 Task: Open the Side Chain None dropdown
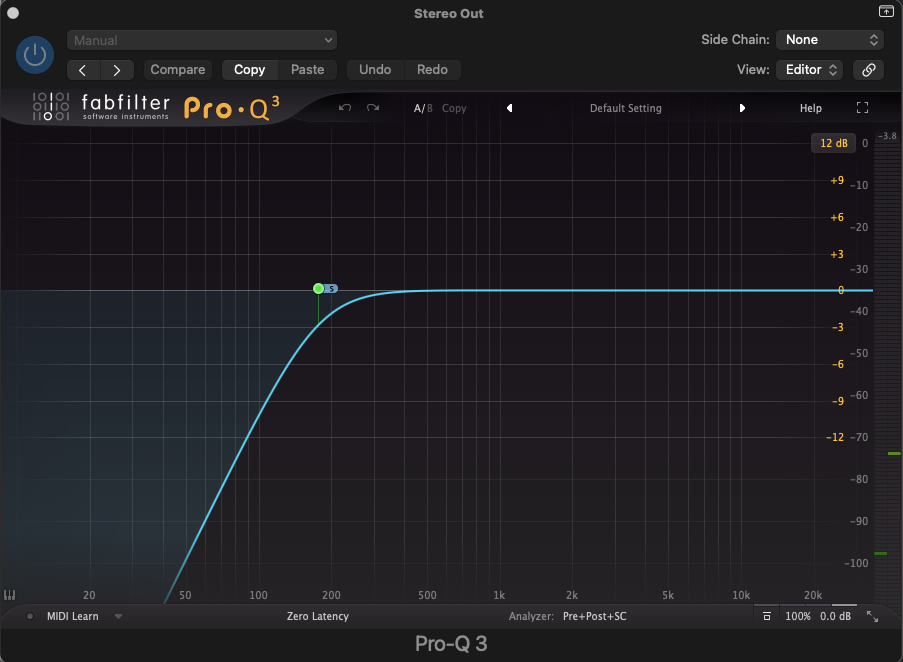[830, 40]
